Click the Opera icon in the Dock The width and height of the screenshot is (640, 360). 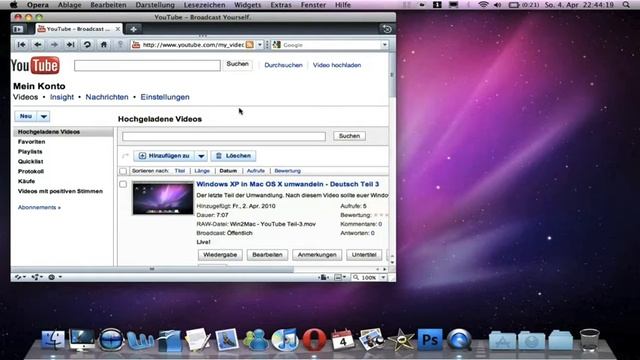click(x=314, y=340)
